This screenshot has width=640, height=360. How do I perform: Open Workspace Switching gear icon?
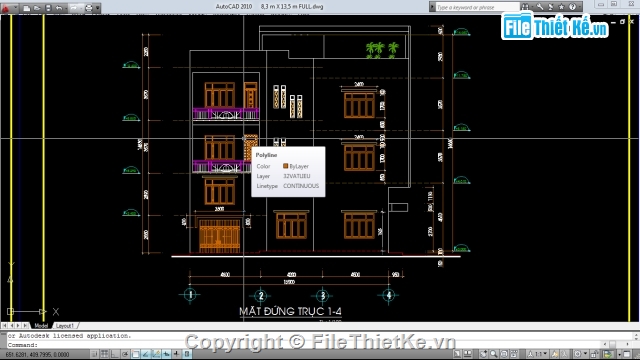coord(578,354)
